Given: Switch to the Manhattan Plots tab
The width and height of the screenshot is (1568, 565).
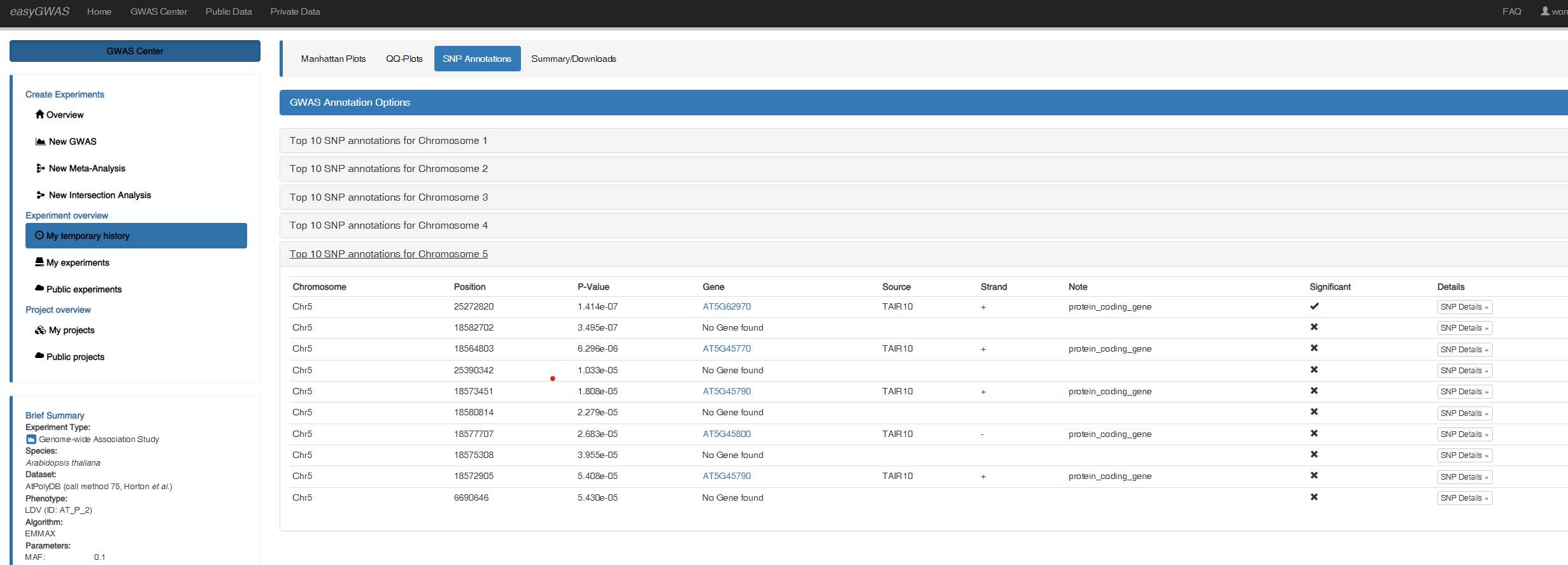Looking at the screenshot, I should pyautogui.click(x=333, y=59).
